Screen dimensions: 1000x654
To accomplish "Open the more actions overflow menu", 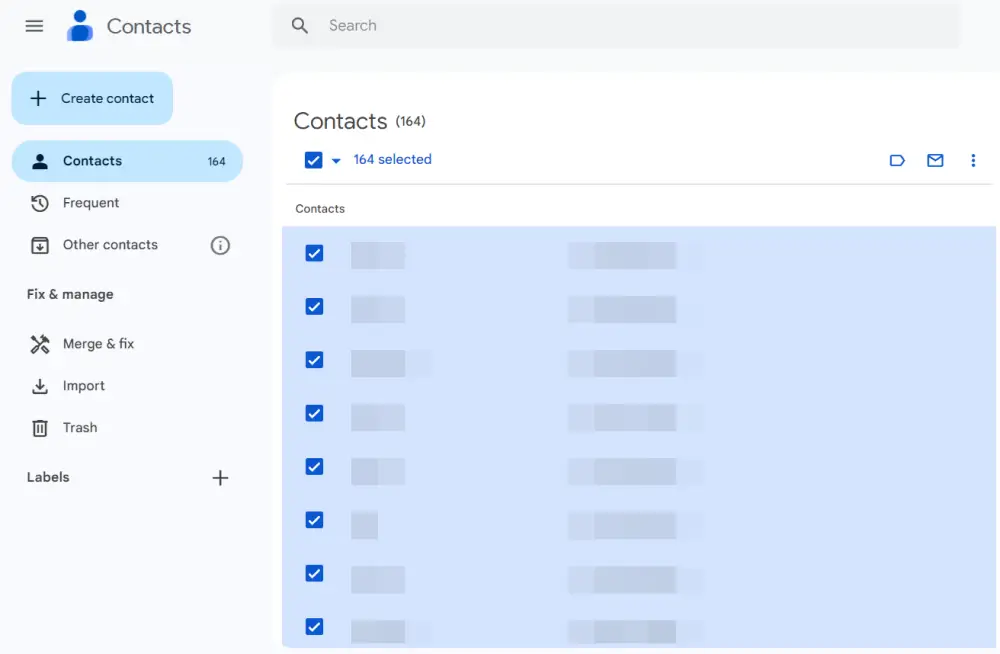I will click(973, 160).
